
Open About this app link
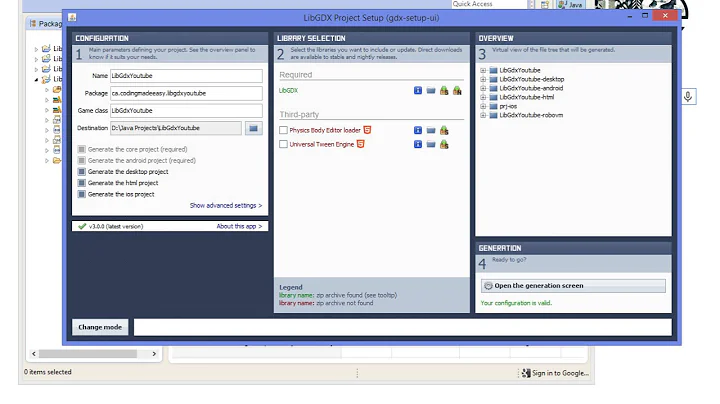pyautogui.click(x=239, y=226)
